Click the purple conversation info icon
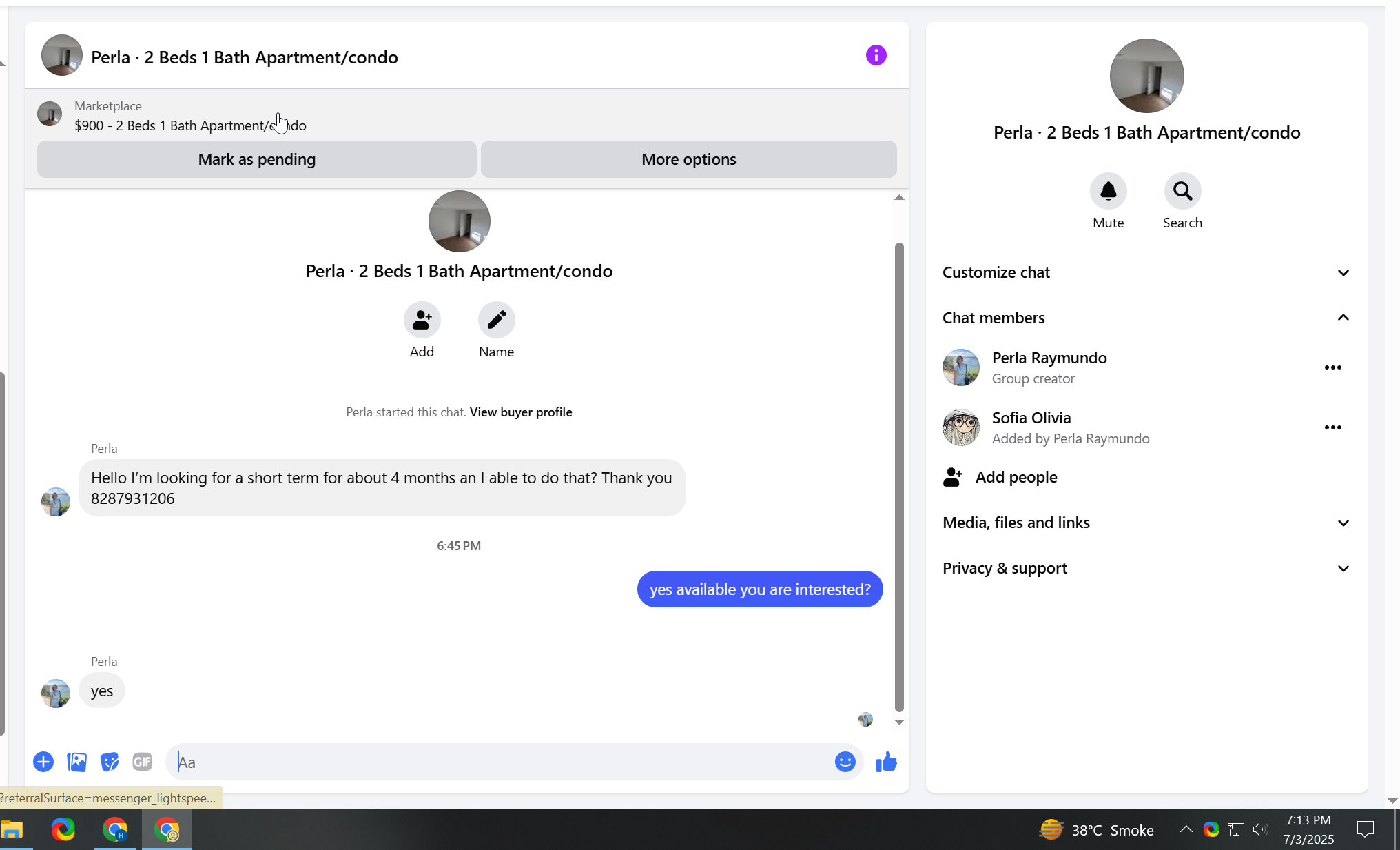Image resolution: width=1400 pixels, height=850 pixels. pos(876,55)
